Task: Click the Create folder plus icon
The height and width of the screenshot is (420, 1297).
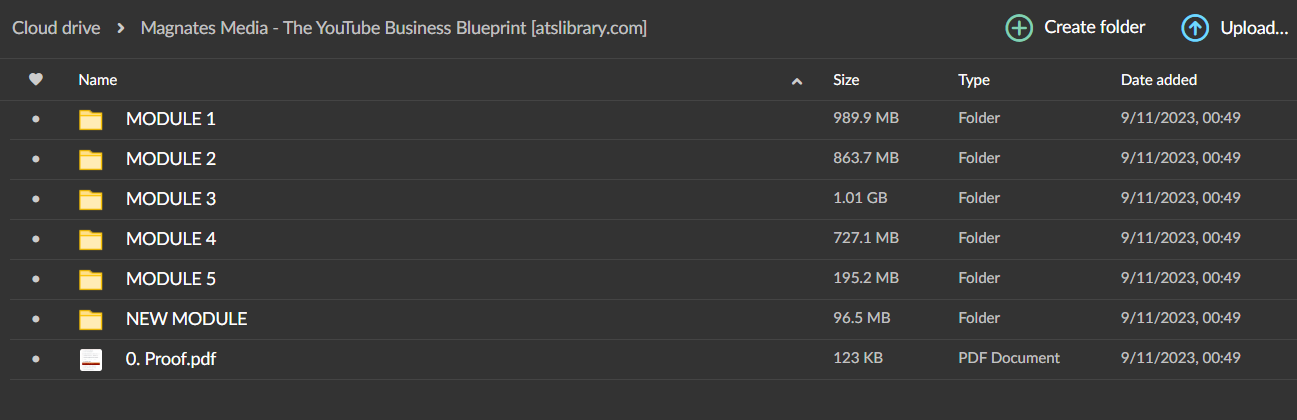Action: click(1019, 28)
